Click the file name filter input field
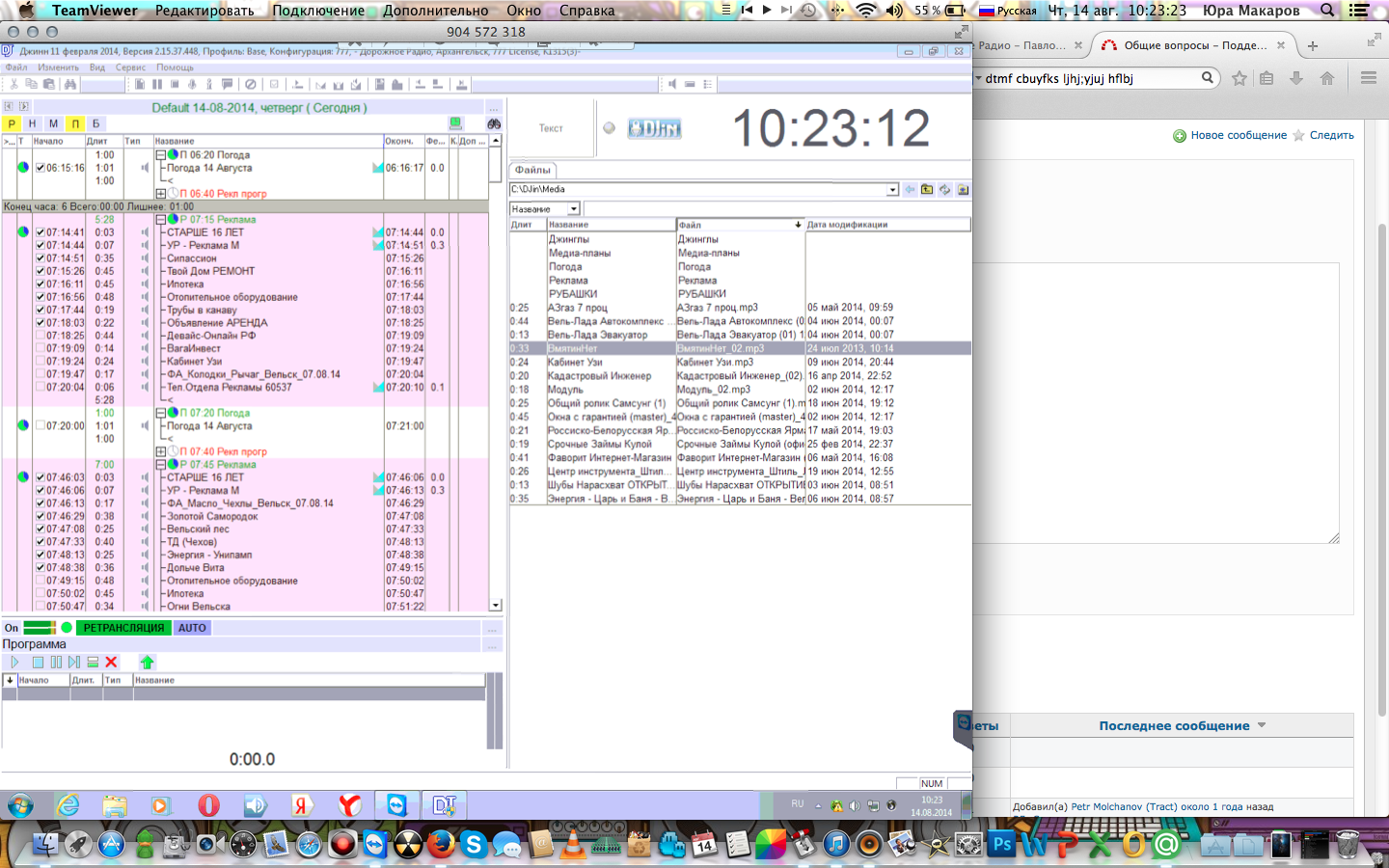1389x868 pixels. (776, 209)
